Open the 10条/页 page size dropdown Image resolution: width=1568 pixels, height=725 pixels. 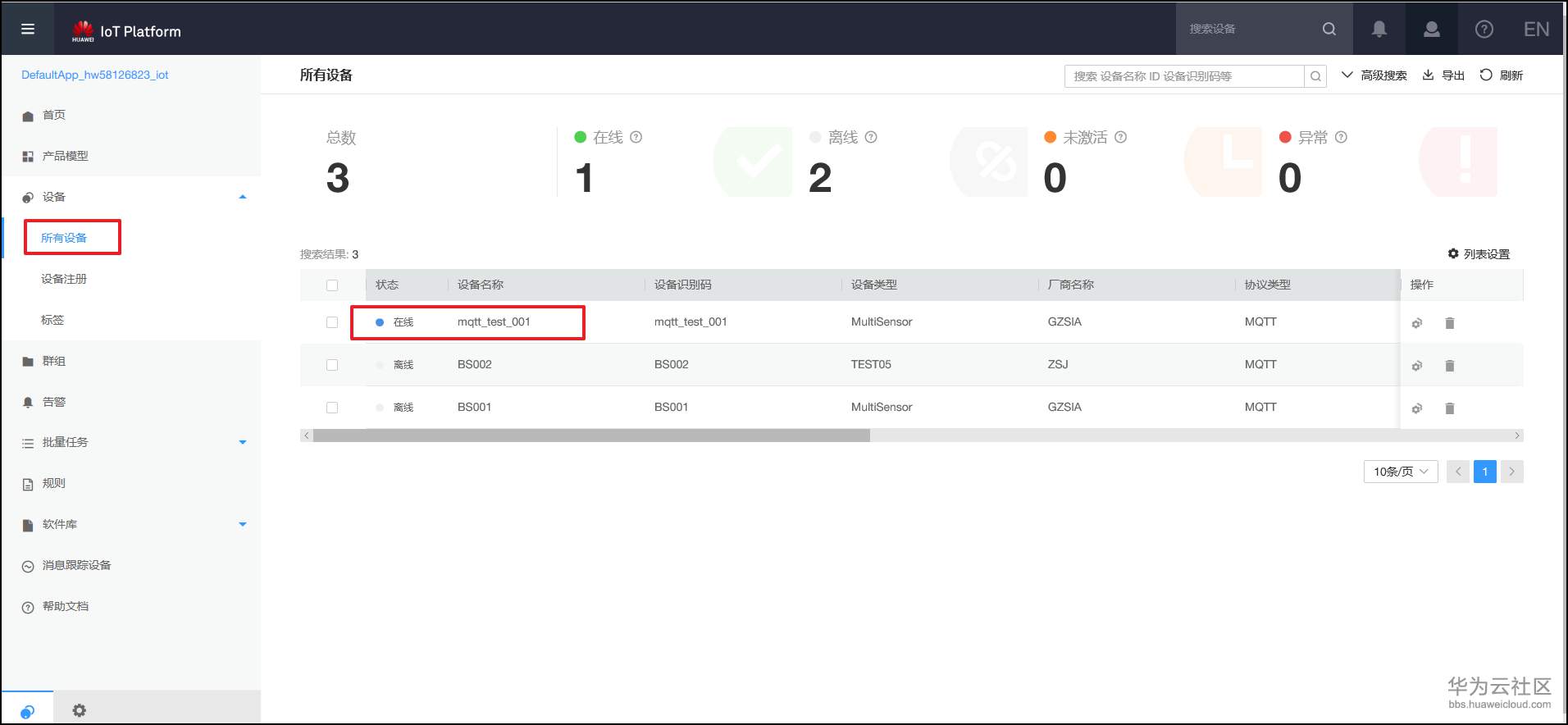[1401, 472]
